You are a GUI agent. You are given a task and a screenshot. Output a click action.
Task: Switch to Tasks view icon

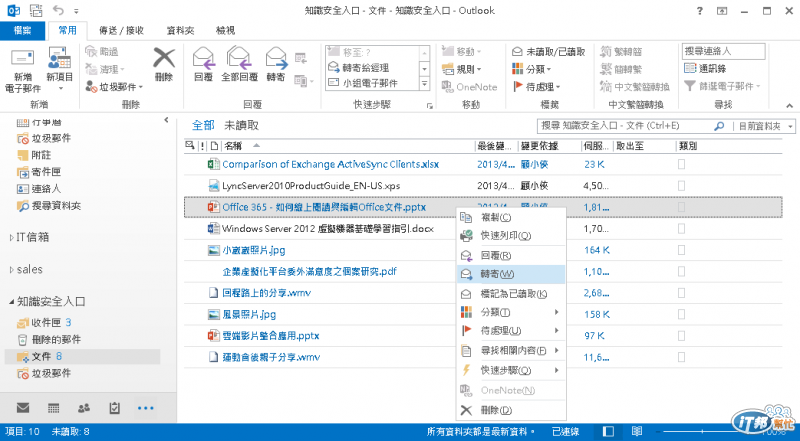point(114,408)
